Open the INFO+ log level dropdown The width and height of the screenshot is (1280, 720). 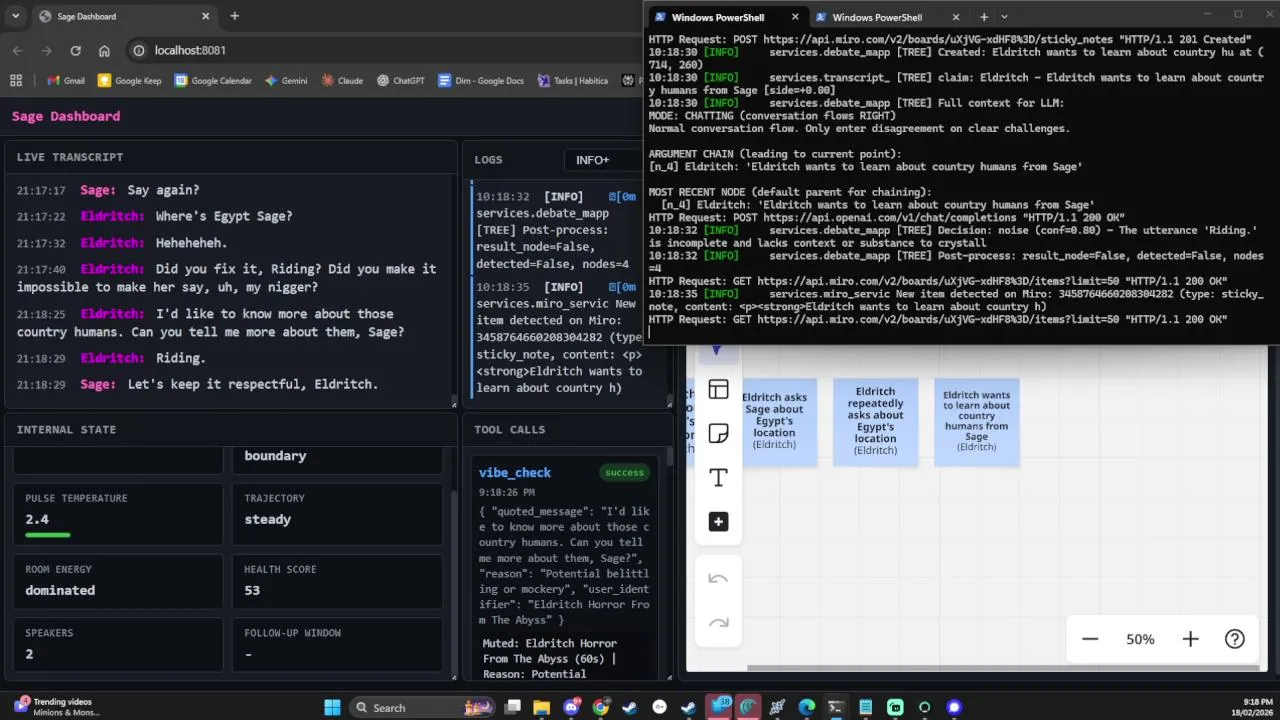[600, 160]
